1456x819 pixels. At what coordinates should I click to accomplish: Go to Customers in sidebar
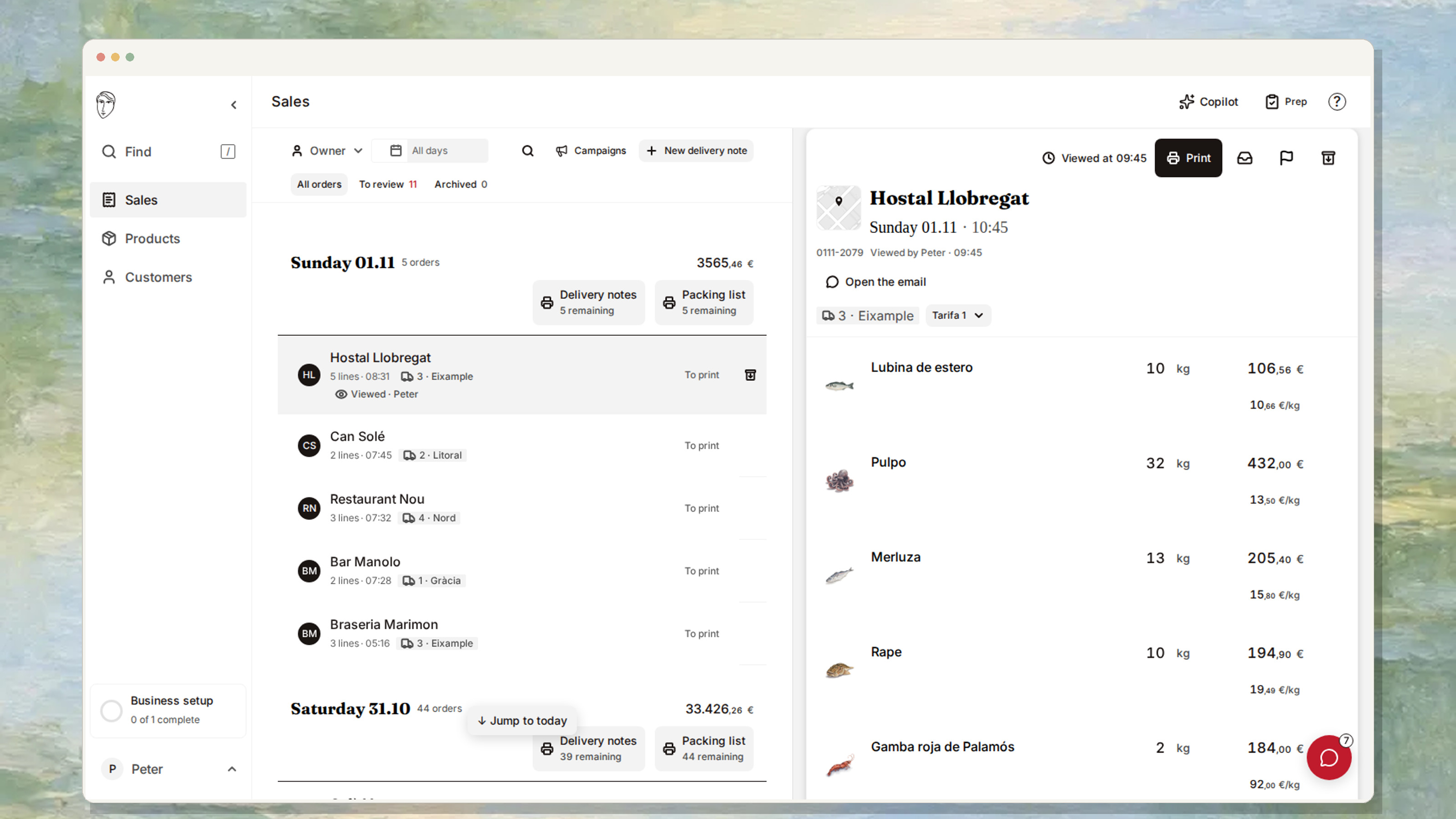pyautogui.click(x=168, y=277)
